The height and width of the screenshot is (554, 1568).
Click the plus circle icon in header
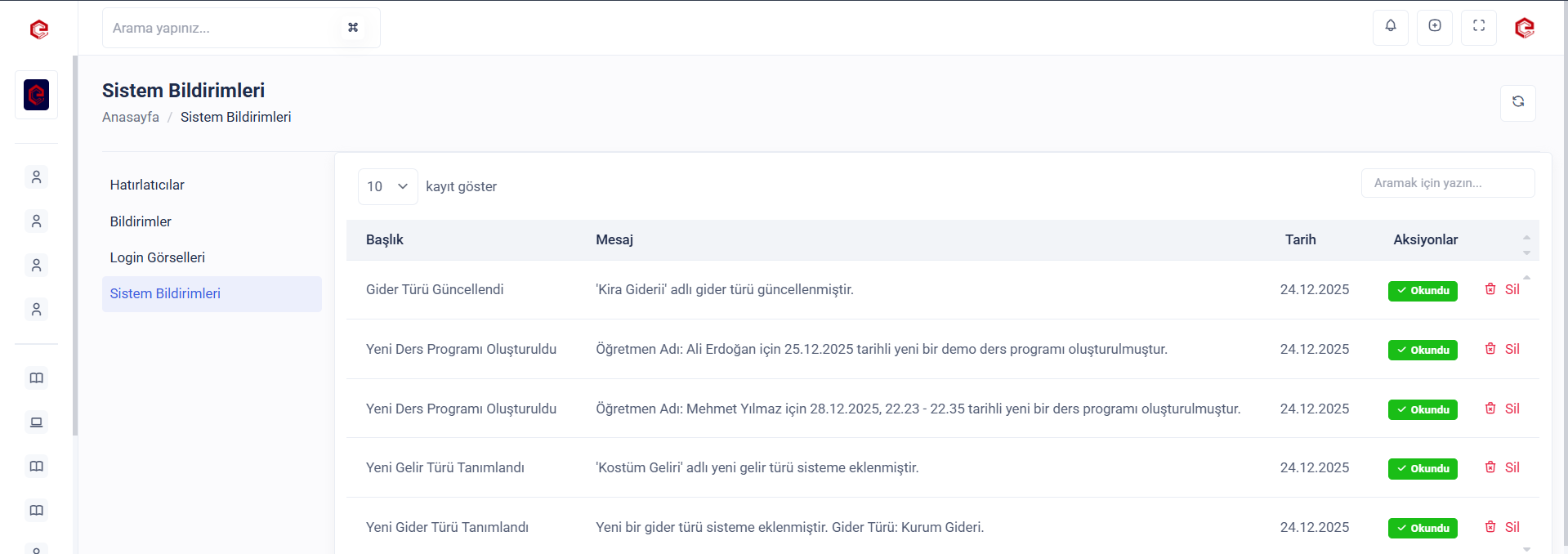point(1434,27)
